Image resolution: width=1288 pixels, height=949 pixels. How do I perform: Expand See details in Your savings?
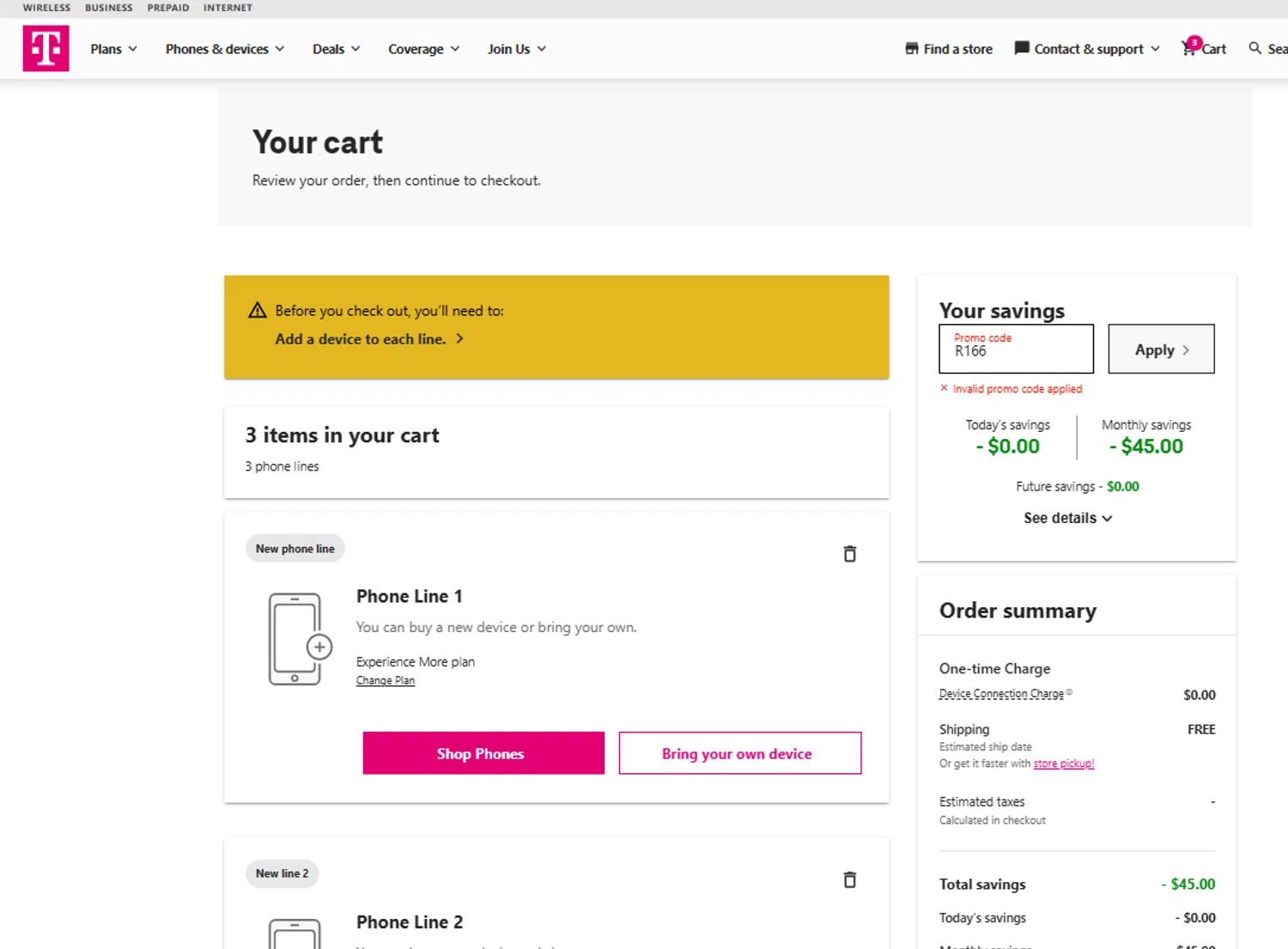click(x=1067, y=518)
